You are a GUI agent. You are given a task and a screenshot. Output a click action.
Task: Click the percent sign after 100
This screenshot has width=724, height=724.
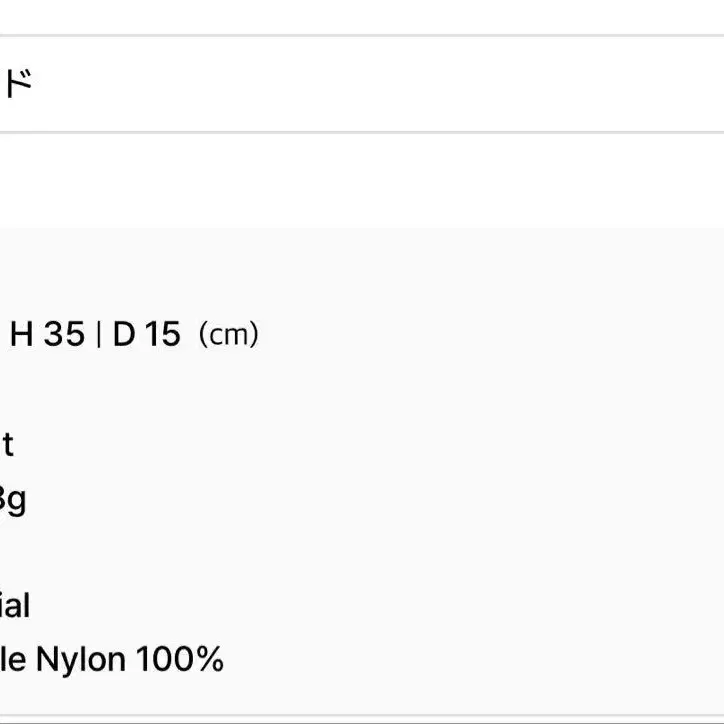(210, 660)
